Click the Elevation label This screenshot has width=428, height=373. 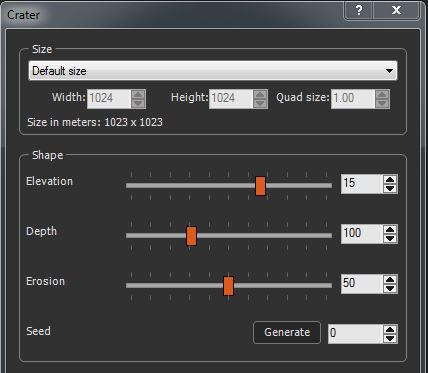[49, 181]
